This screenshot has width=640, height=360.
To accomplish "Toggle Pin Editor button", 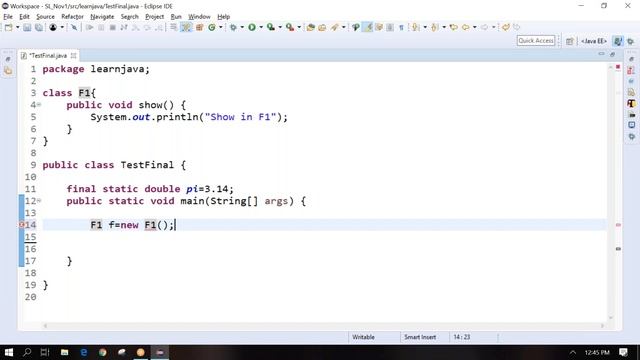I will [x=506, y=27].
